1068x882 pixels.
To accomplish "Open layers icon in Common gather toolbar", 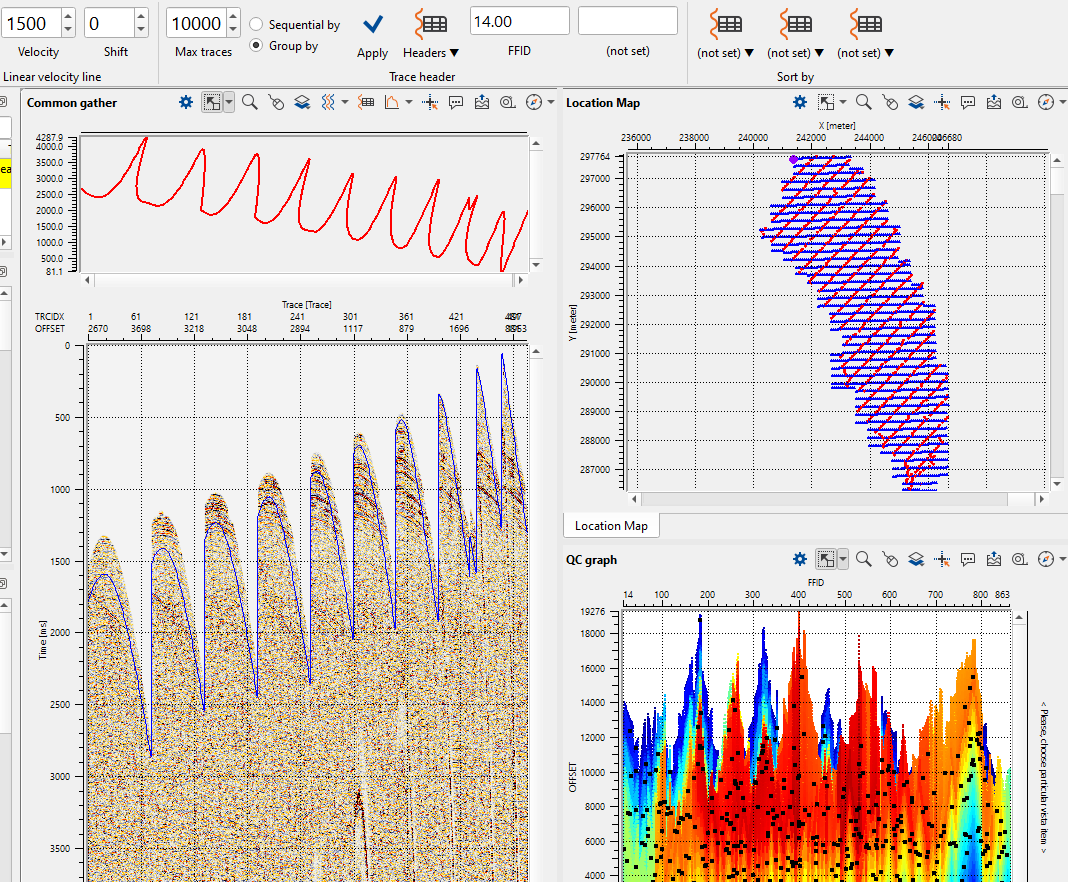I will click(301, 102).
